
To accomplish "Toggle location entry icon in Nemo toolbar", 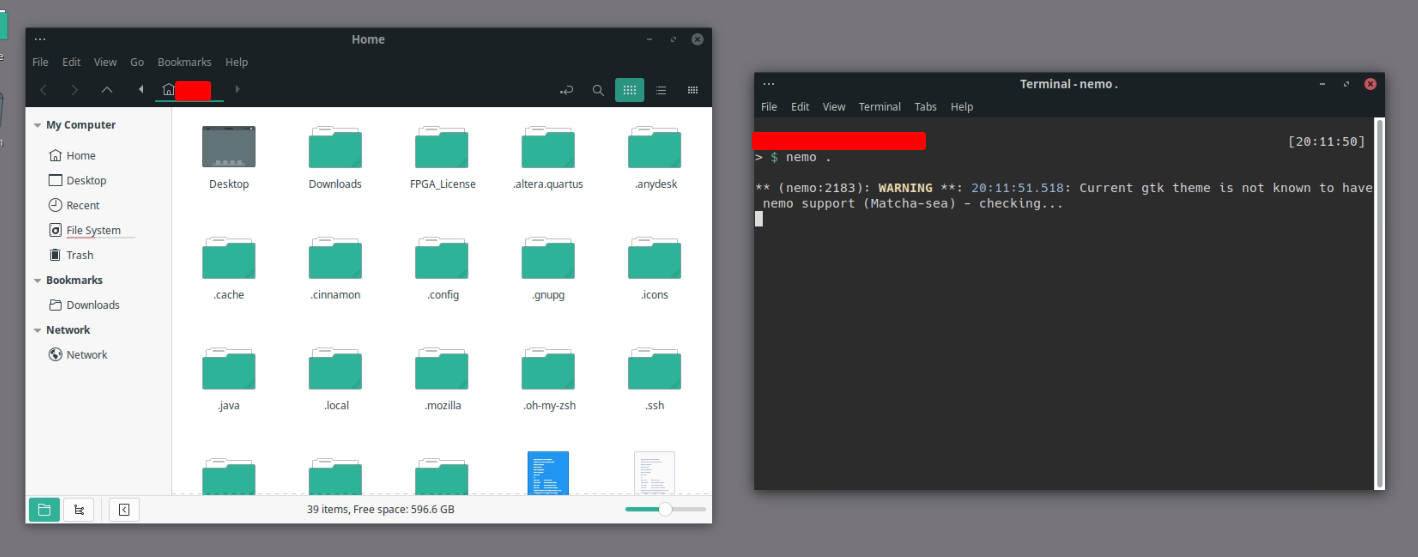I will (x=567, y=90).
